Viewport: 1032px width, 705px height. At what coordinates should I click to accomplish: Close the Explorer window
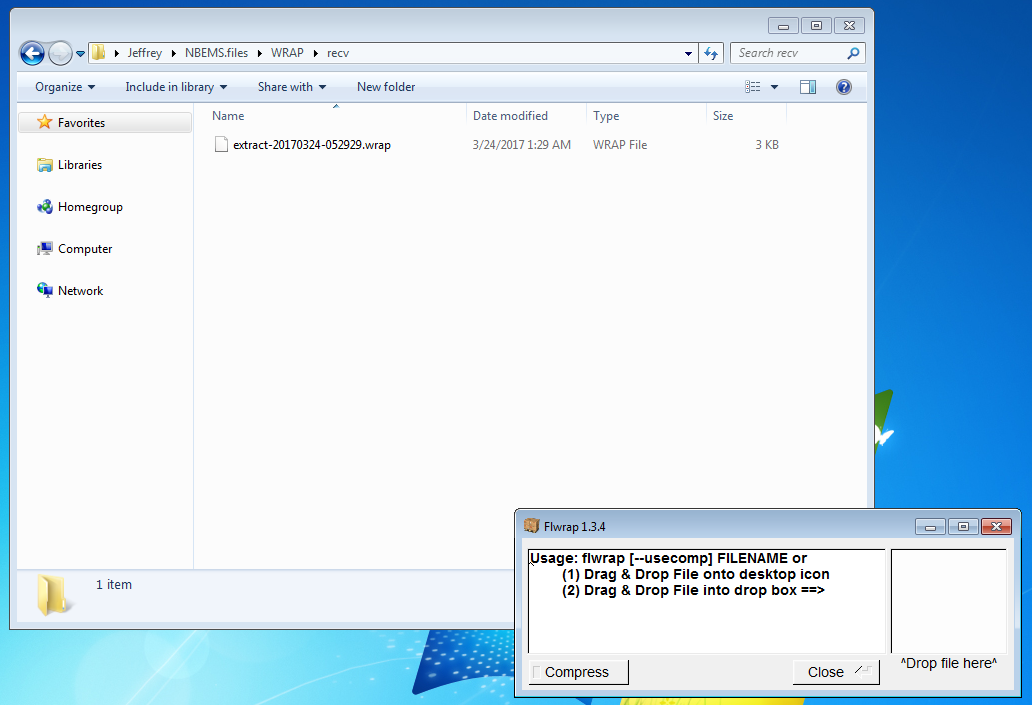point(850,26)
